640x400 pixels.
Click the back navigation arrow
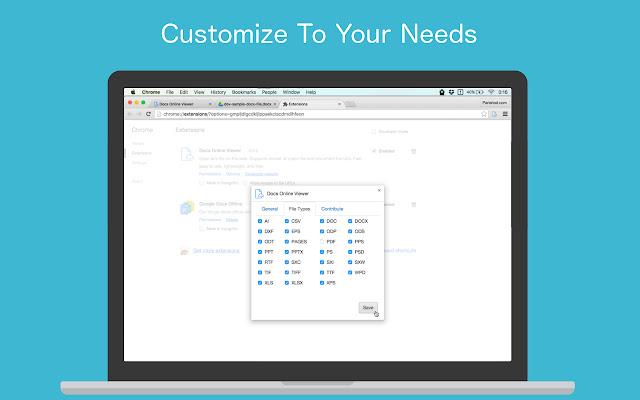pyautogui.click(x=130, y=114)
